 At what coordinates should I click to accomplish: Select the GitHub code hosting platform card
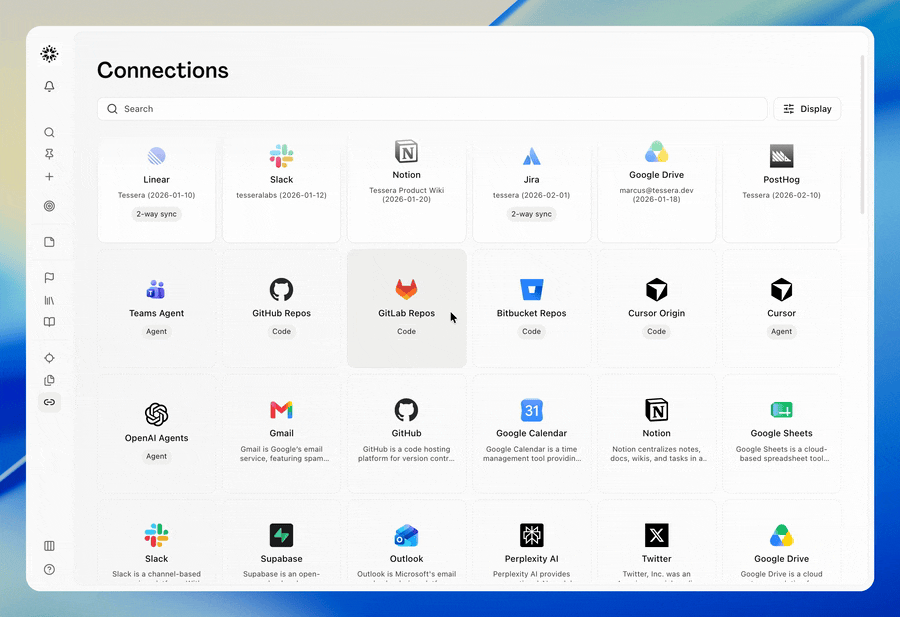[x=406, y=434]
